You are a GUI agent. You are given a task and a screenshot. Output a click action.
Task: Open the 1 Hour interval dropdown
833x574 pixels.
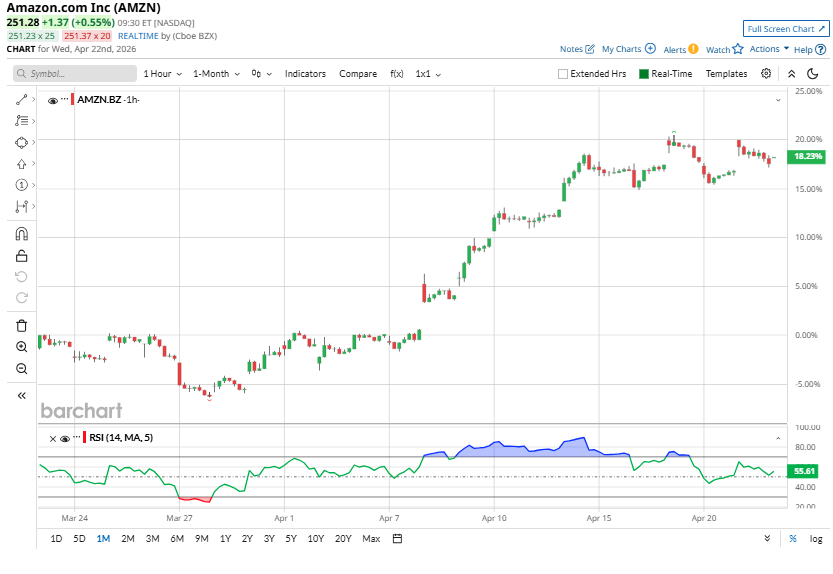click(162, 74)
